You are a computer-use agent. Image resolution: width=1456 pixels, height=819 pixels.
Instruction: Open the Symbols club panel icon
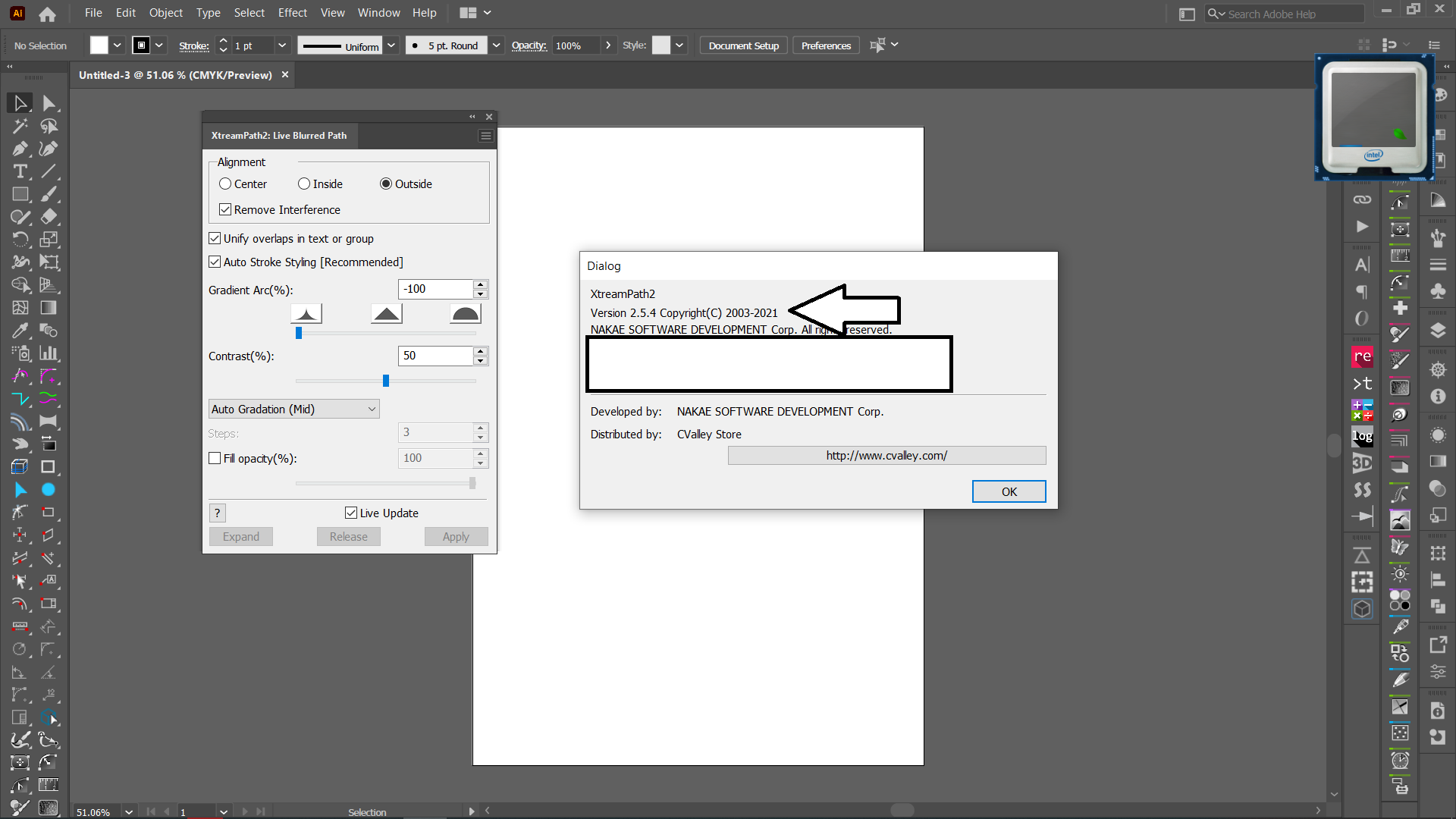coord(1438,290)
